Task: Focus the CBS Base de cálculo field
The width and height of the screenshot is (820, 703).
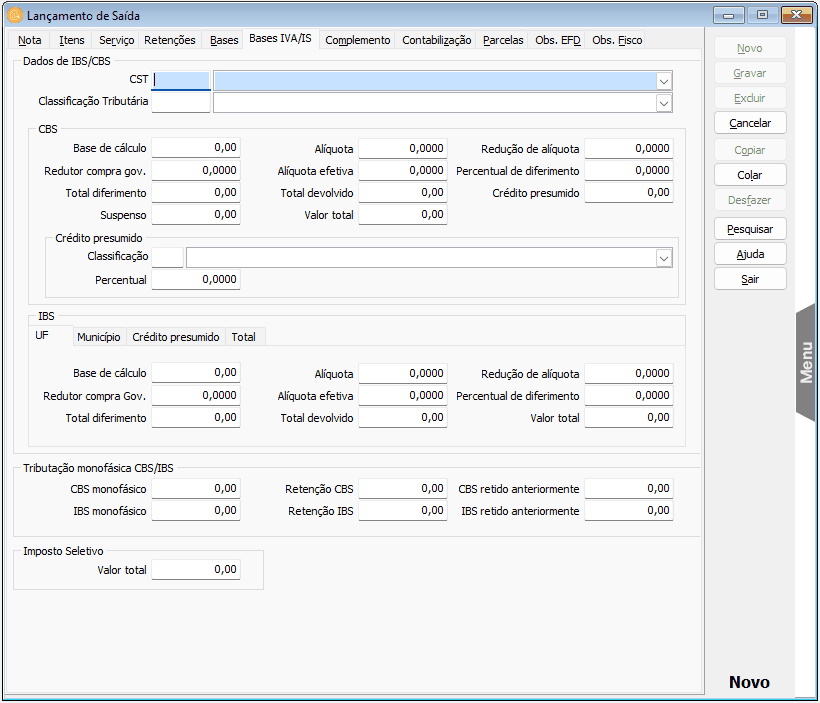Action: coord(196,148)
